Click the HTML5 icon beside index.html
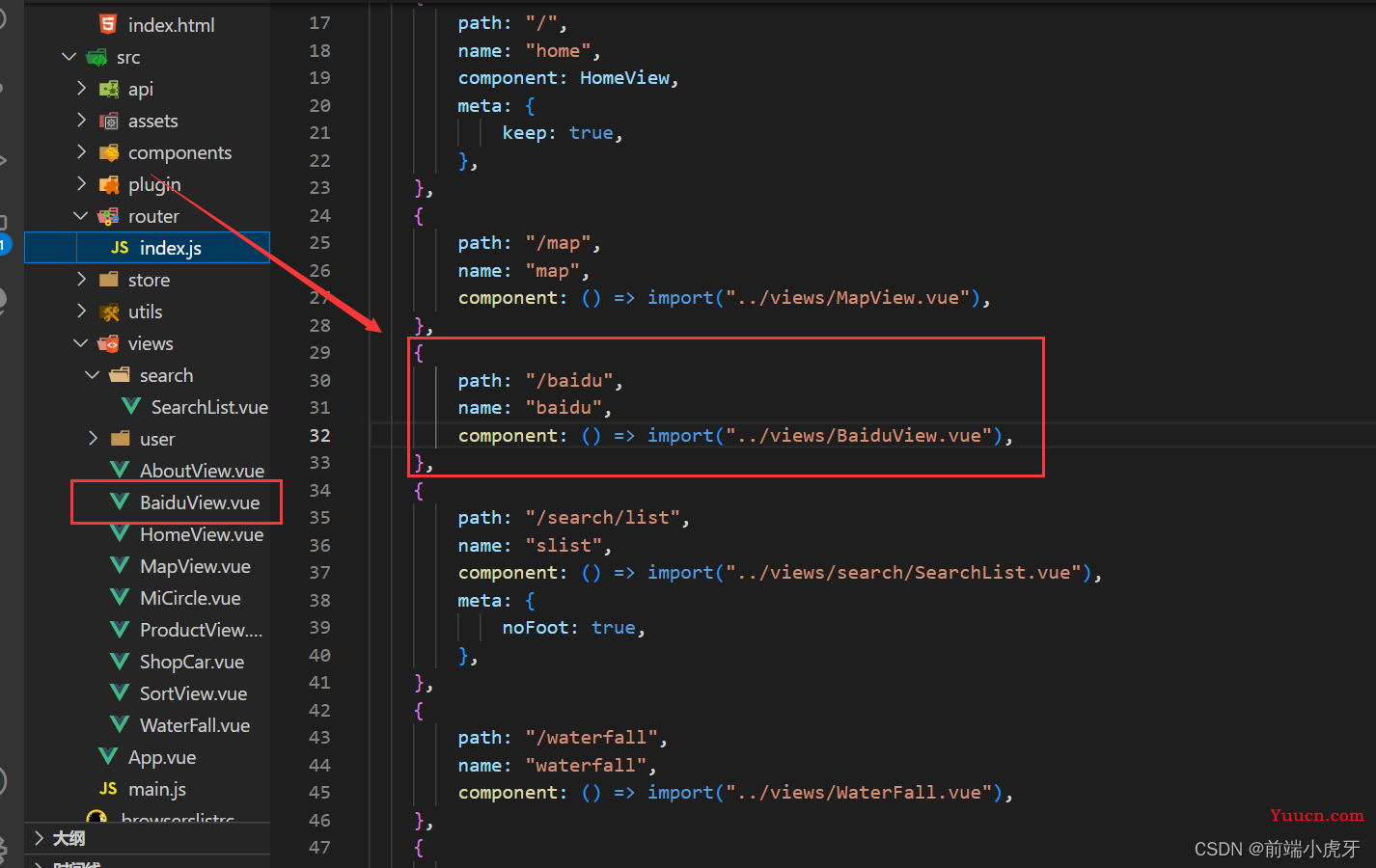Screen dimensions: 1376x868 coord(108,24)
